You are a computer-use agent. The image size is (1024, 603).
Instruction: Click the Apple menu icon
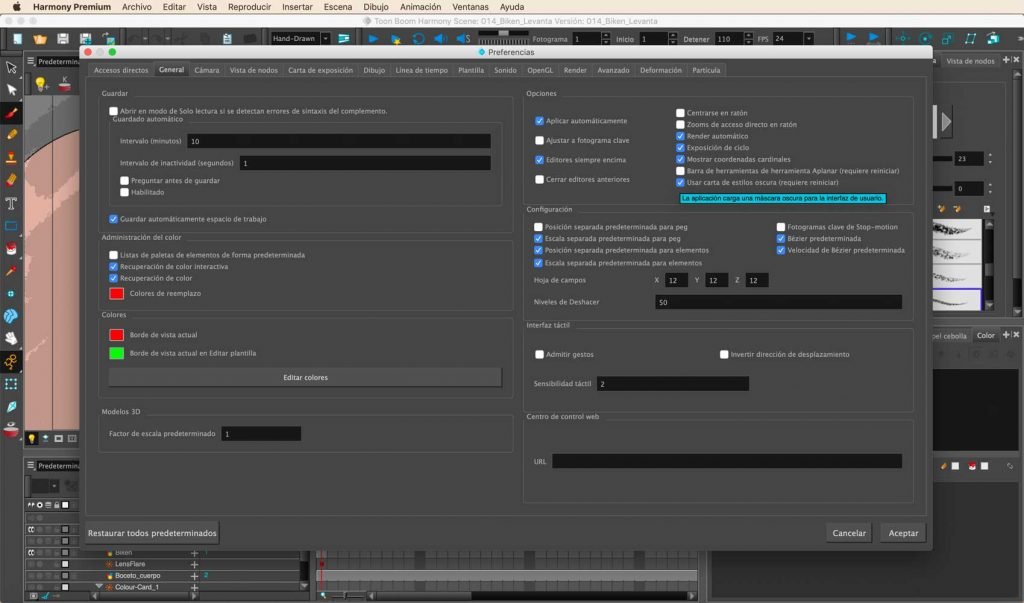(17, 7)
